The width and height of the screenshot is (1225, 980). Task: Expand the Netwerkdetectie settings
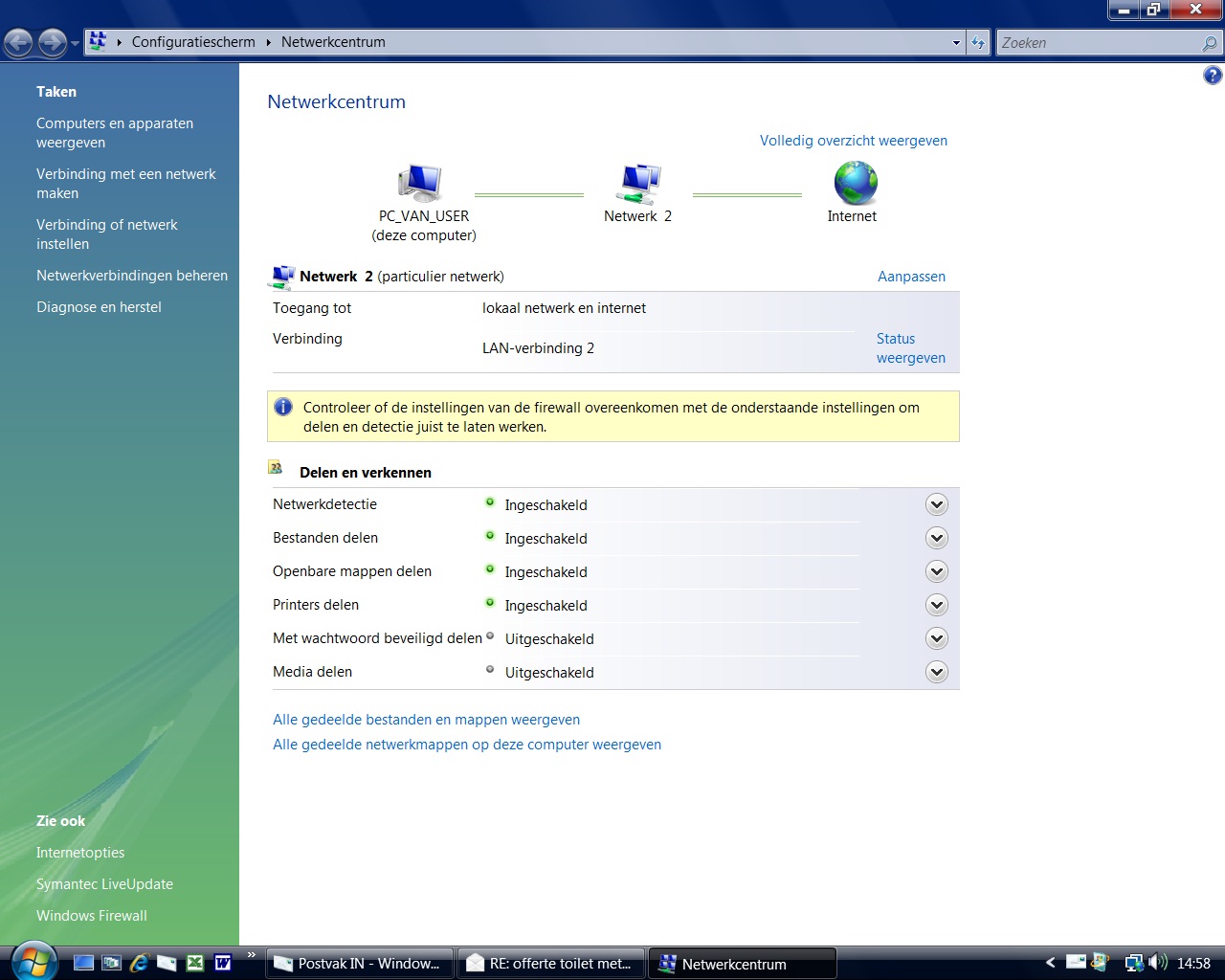point(936,503)
